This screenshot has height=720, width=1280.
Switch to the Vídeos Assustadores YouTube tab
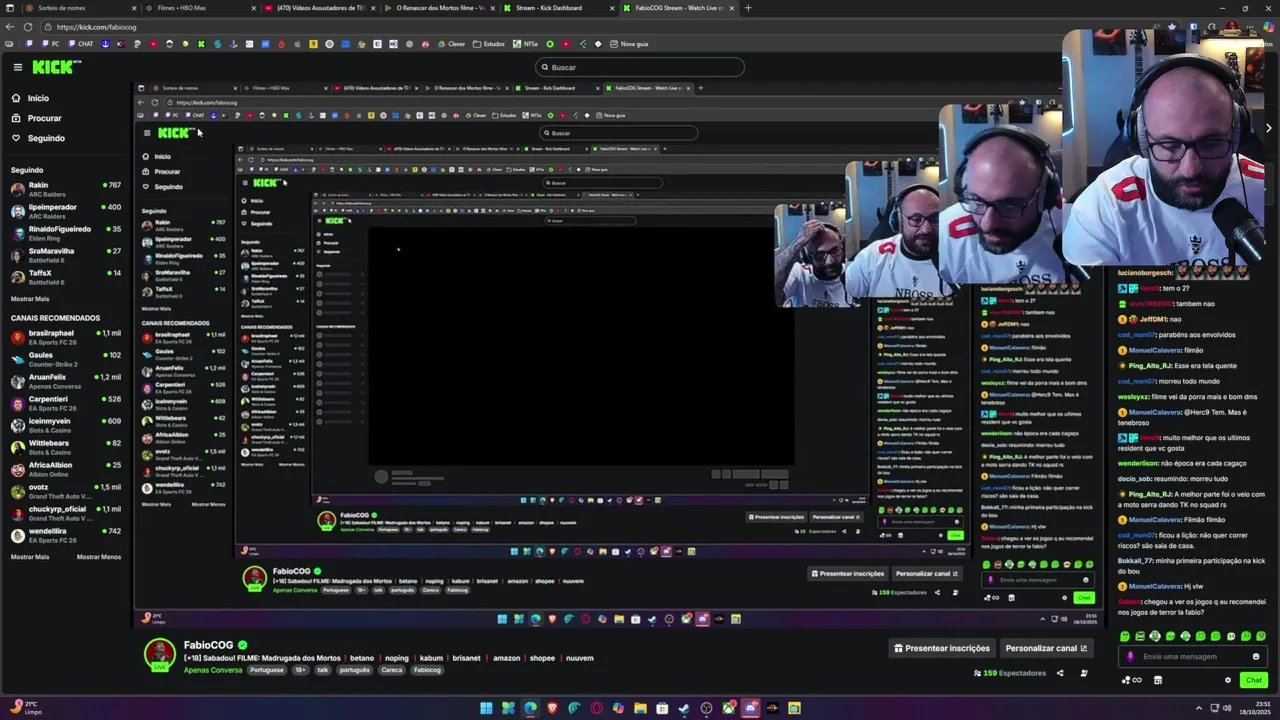(320, 8)
